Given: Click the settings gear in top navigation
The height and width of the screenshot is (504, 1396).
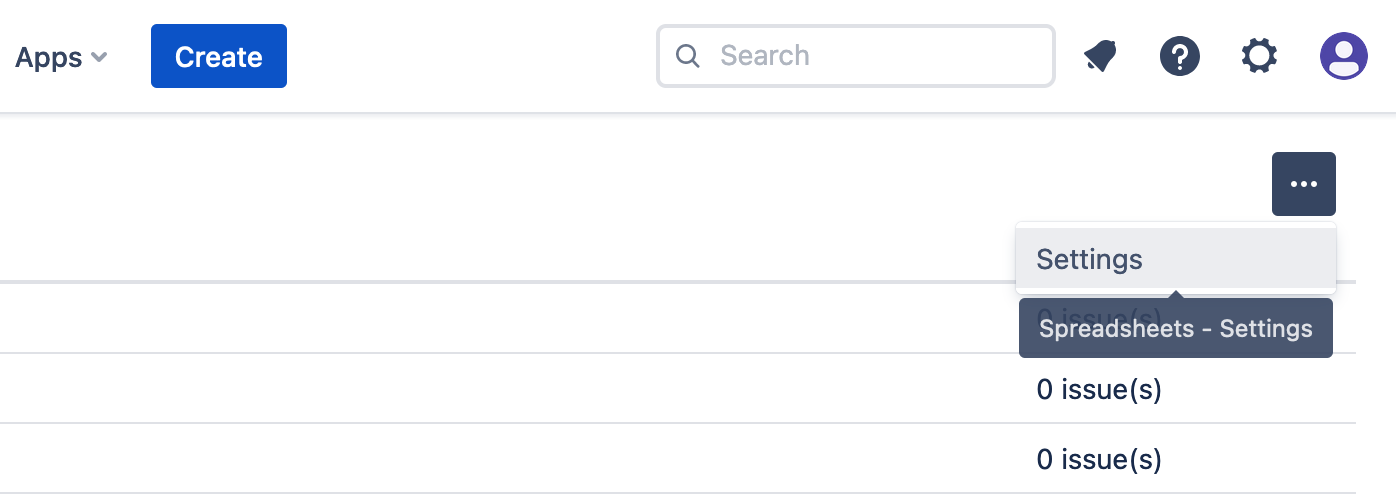Looking at the screenshot, I should (1259, 56).
